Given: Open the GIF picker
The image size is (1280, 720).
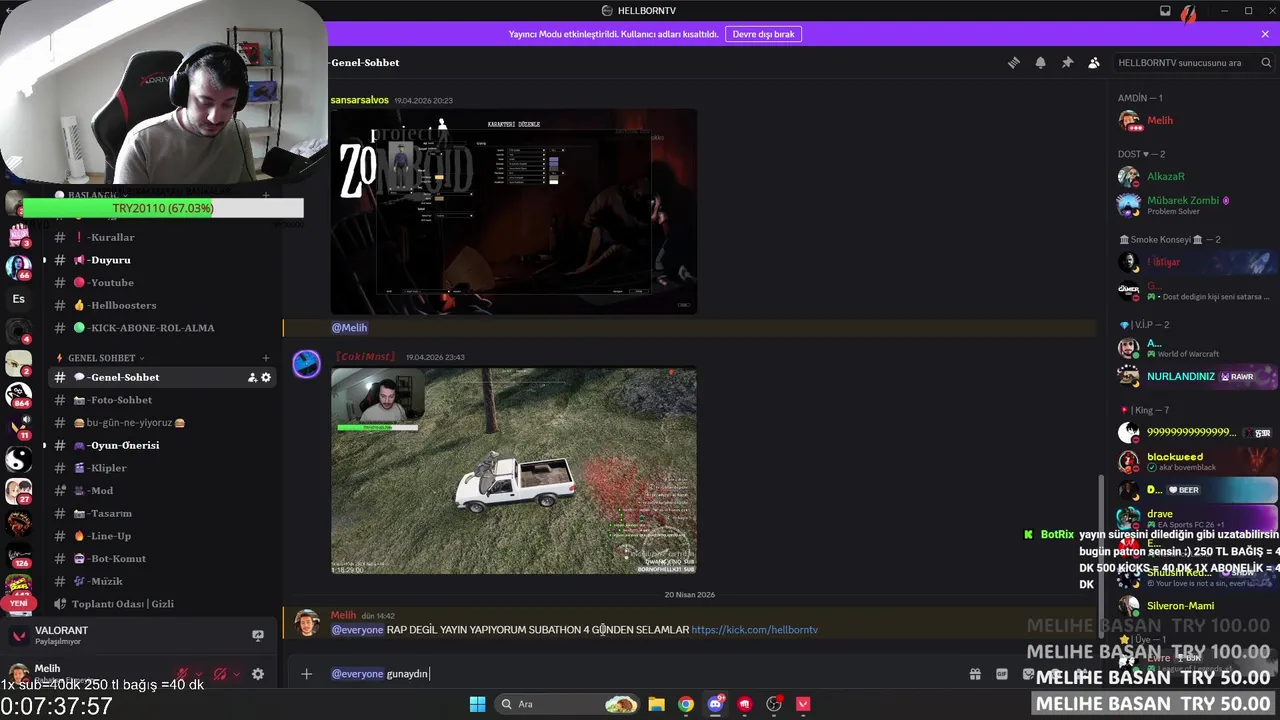Looking at the screenshot, I should [1002, 674].
